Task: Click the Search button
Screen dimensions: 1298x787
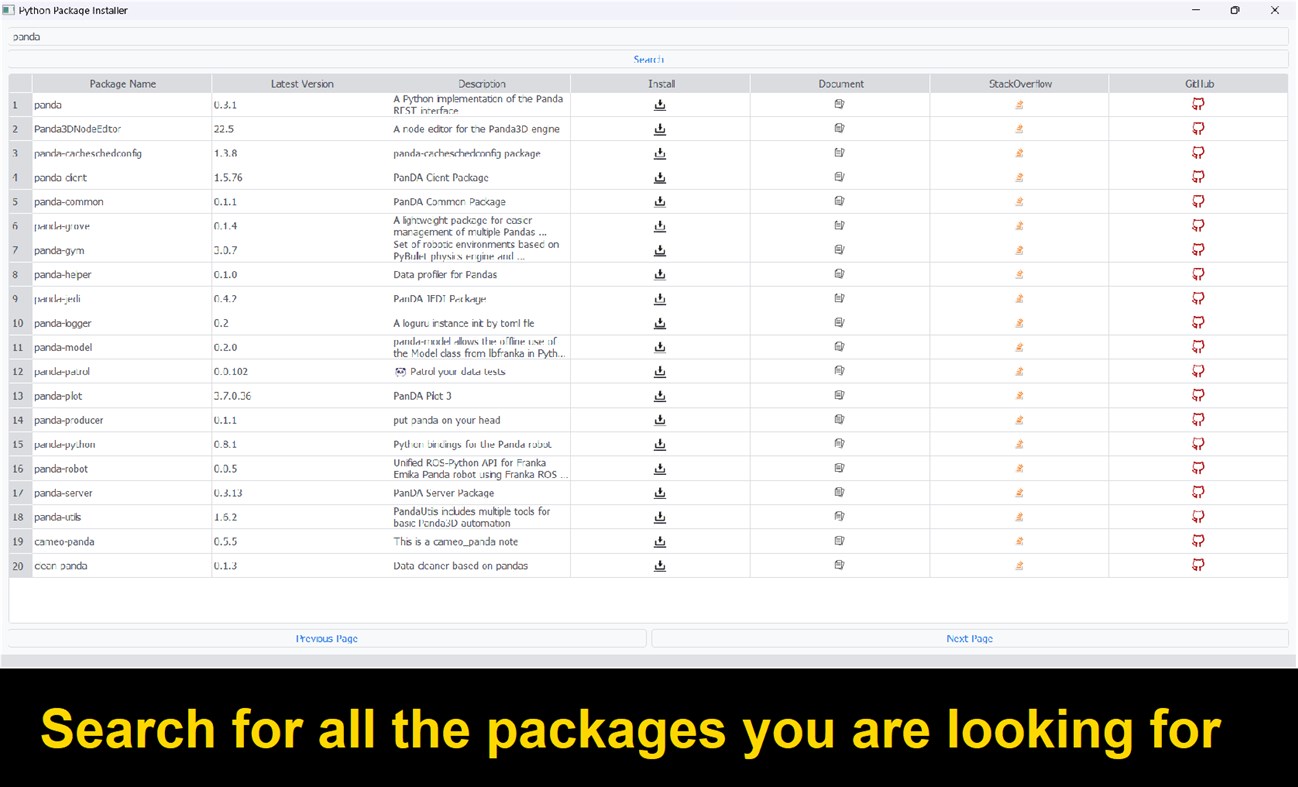Action: [x=648, y=59]
